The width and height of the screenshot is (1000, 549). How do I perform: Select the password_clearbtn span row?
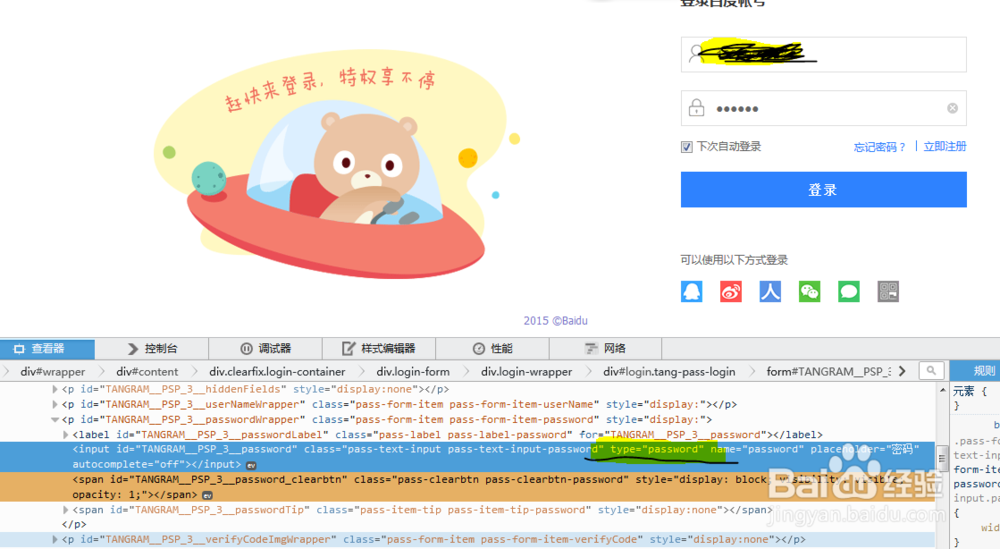[x=467, y=487]
